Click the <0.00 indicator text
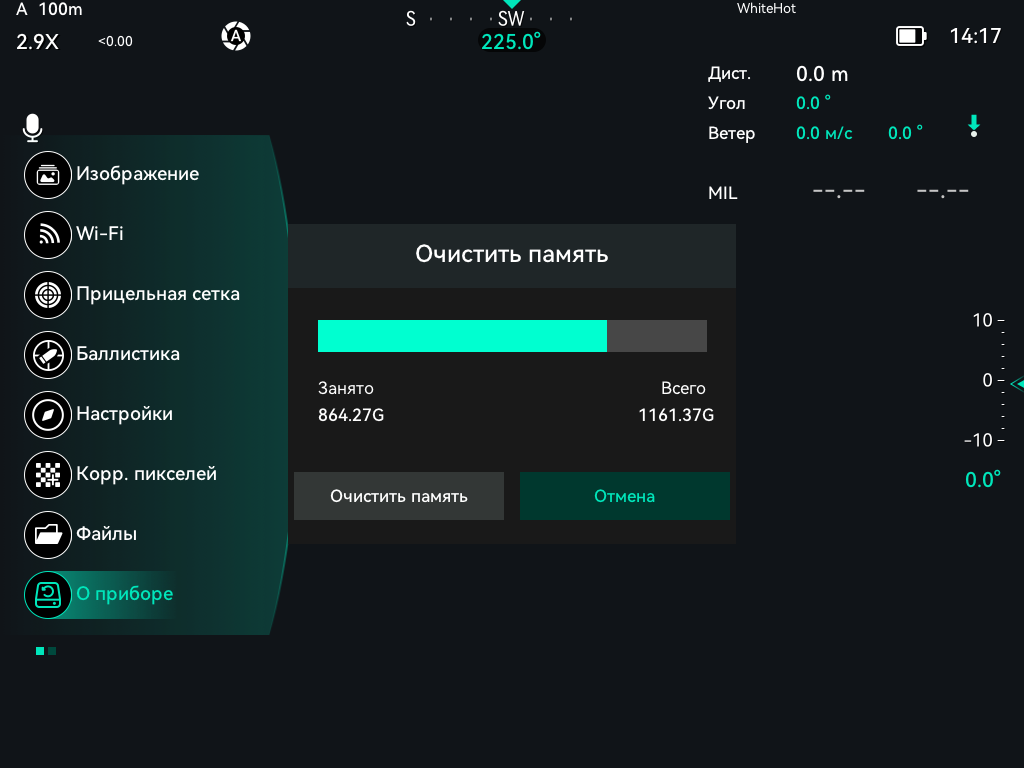1024x768 pixels. click(116, 41)
